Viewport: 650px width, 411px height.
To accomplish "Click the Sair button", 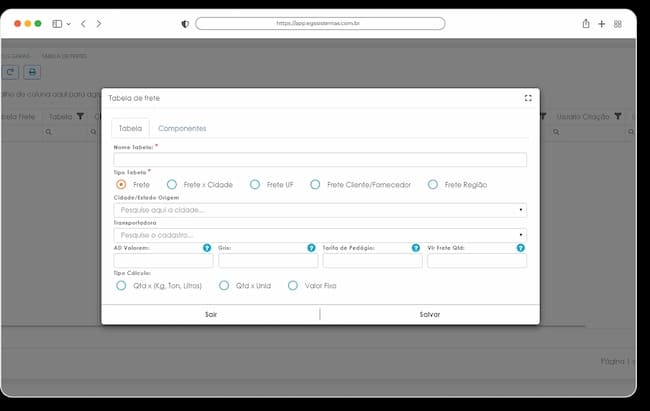I will coord(211,314).
